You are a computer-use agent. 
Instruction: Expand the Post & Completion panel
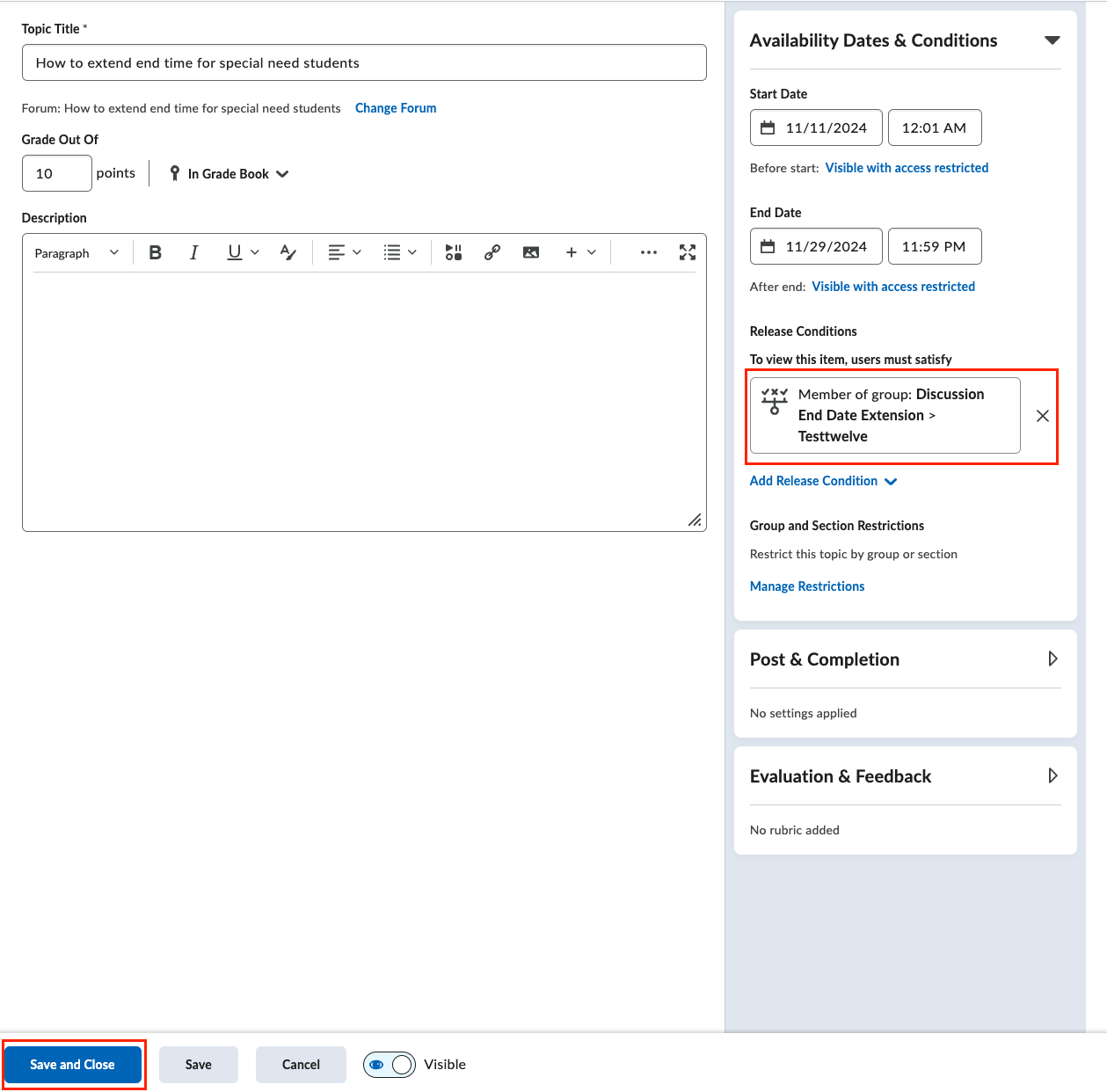point(1052,659)
